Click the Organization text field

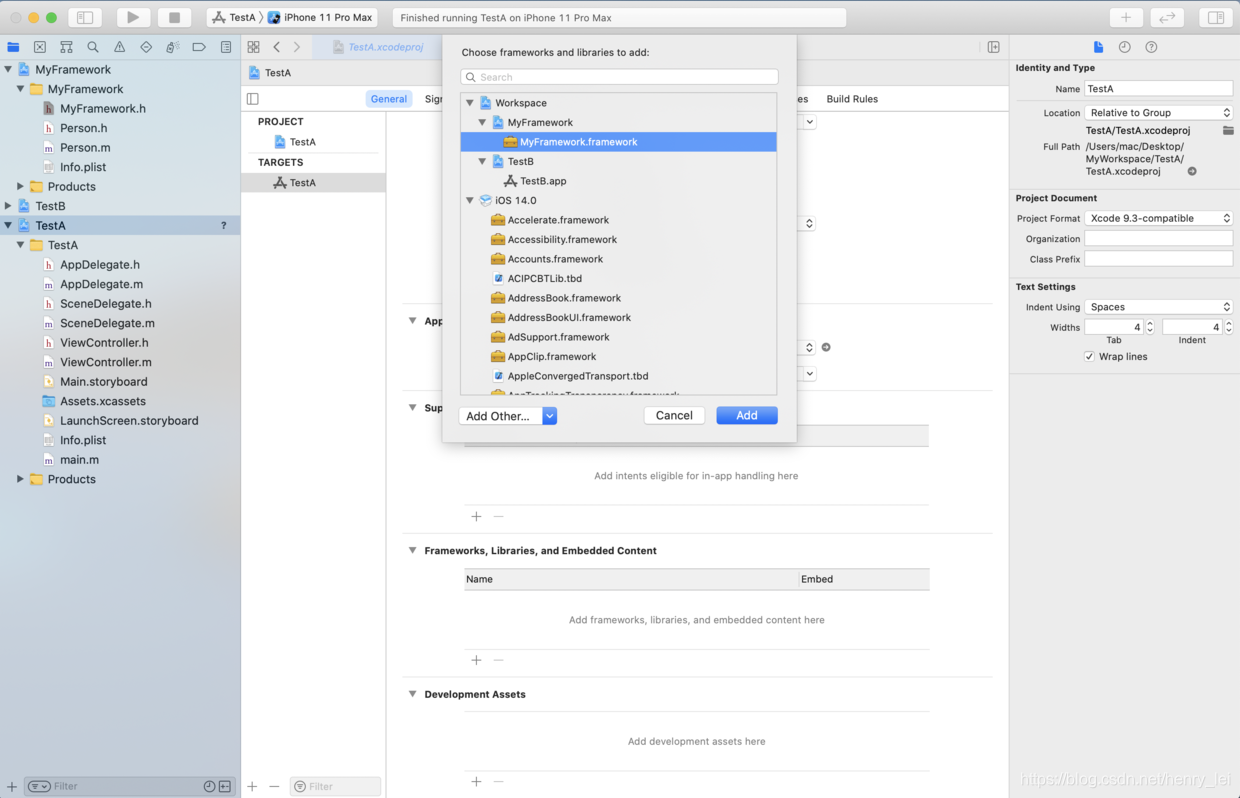[x=1159, y=239]
